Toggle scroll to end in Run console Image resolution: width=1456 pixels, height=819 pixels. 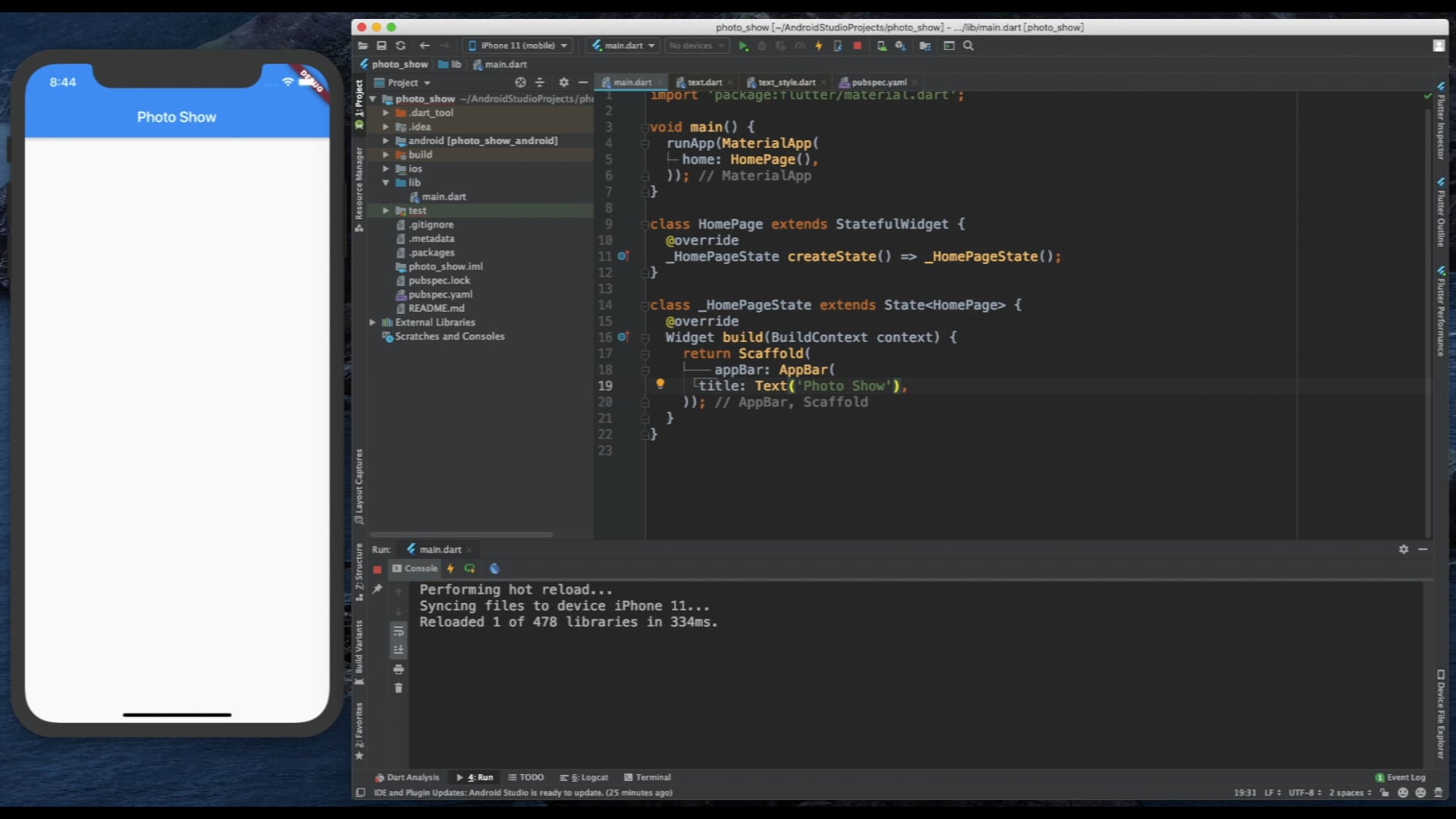point(398,650)
